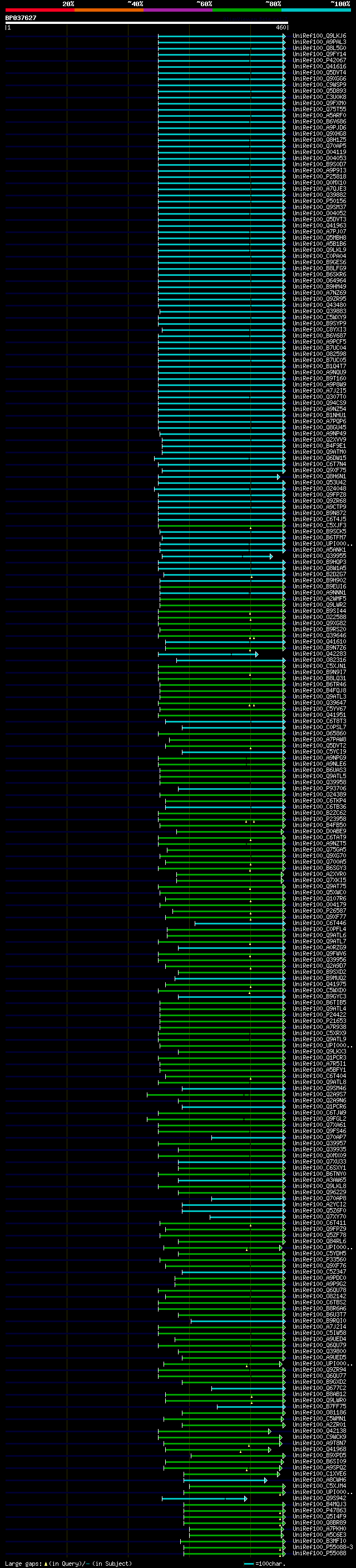Viewport: 356px width, 1568px height.
Task: Select label UniRef100_P23958
Action: tap(319, 819)
